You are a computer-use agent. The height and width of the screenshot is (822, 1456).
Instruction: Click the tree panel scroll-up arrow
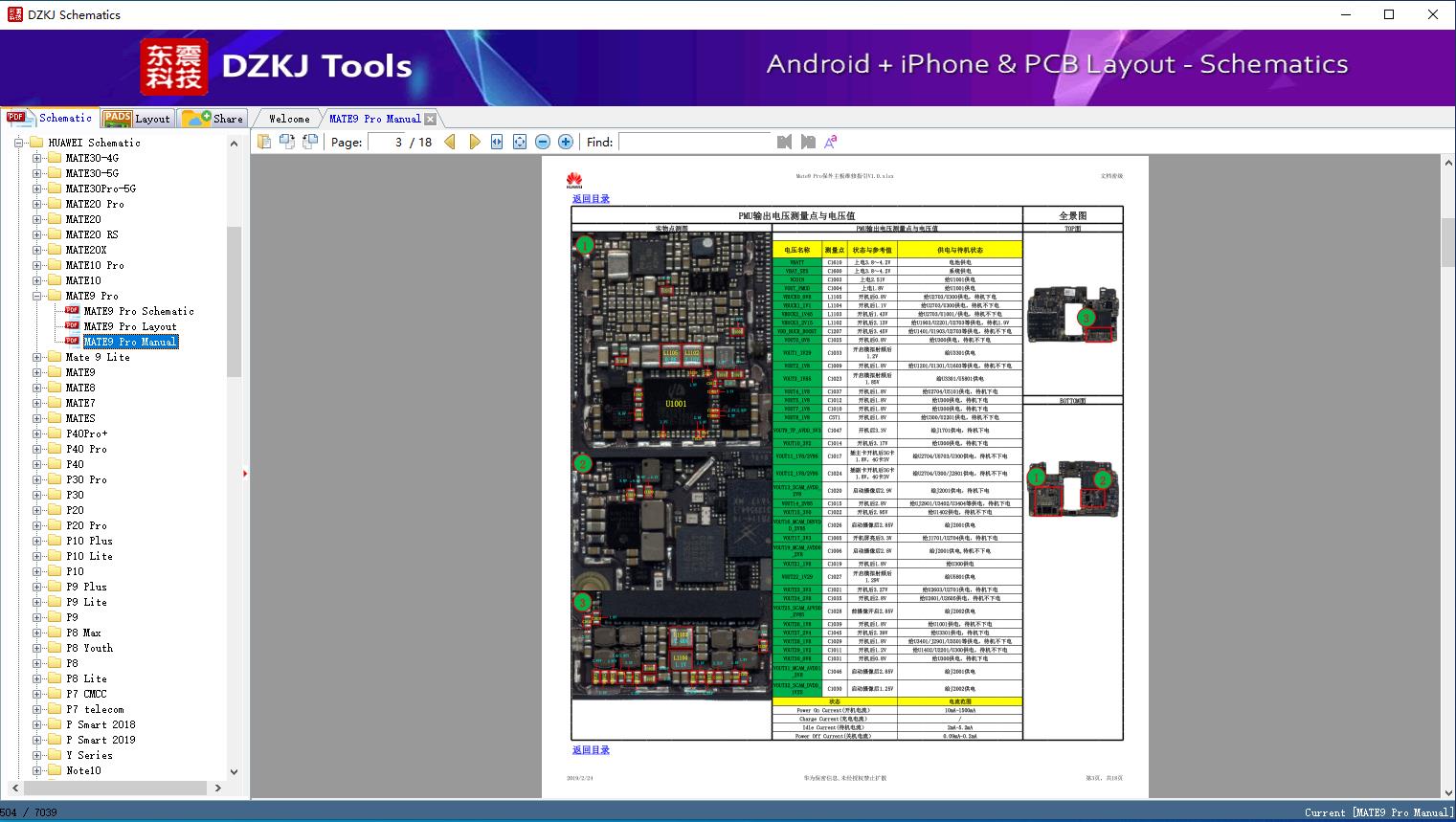[234, 143]
